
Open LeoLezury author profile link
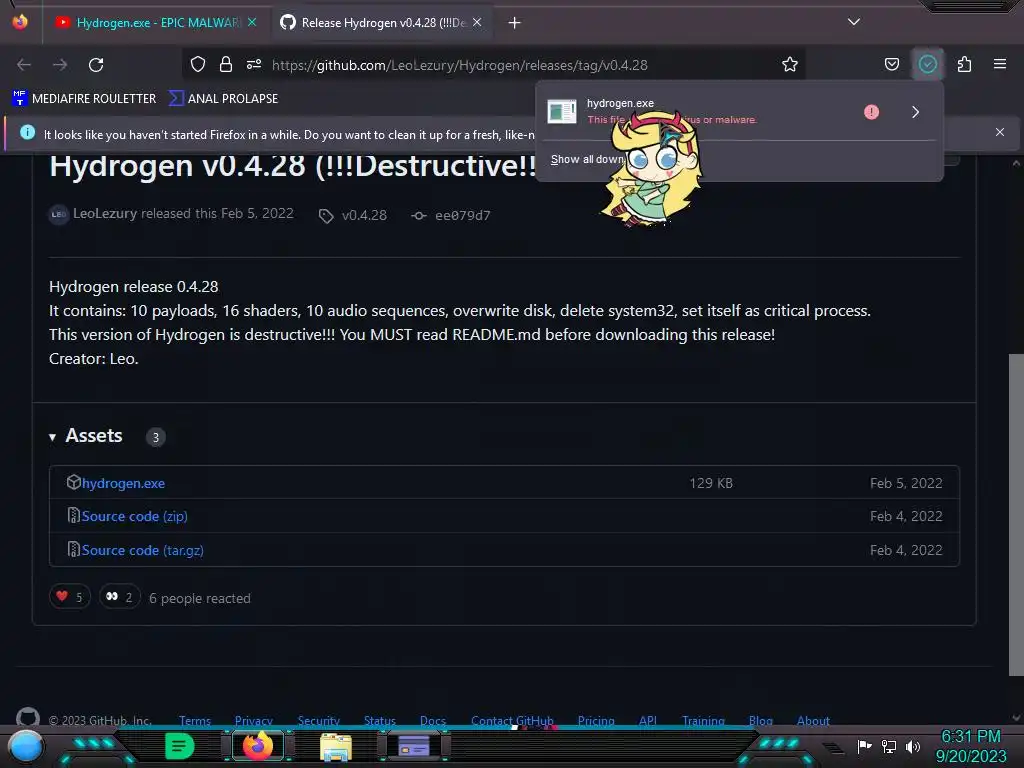click(104, 214)
